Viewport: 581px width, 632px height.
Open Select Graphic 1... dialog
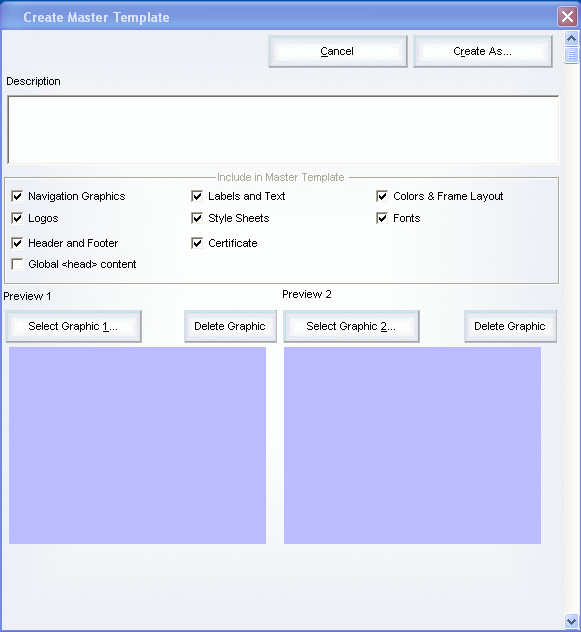coord(73,326)
